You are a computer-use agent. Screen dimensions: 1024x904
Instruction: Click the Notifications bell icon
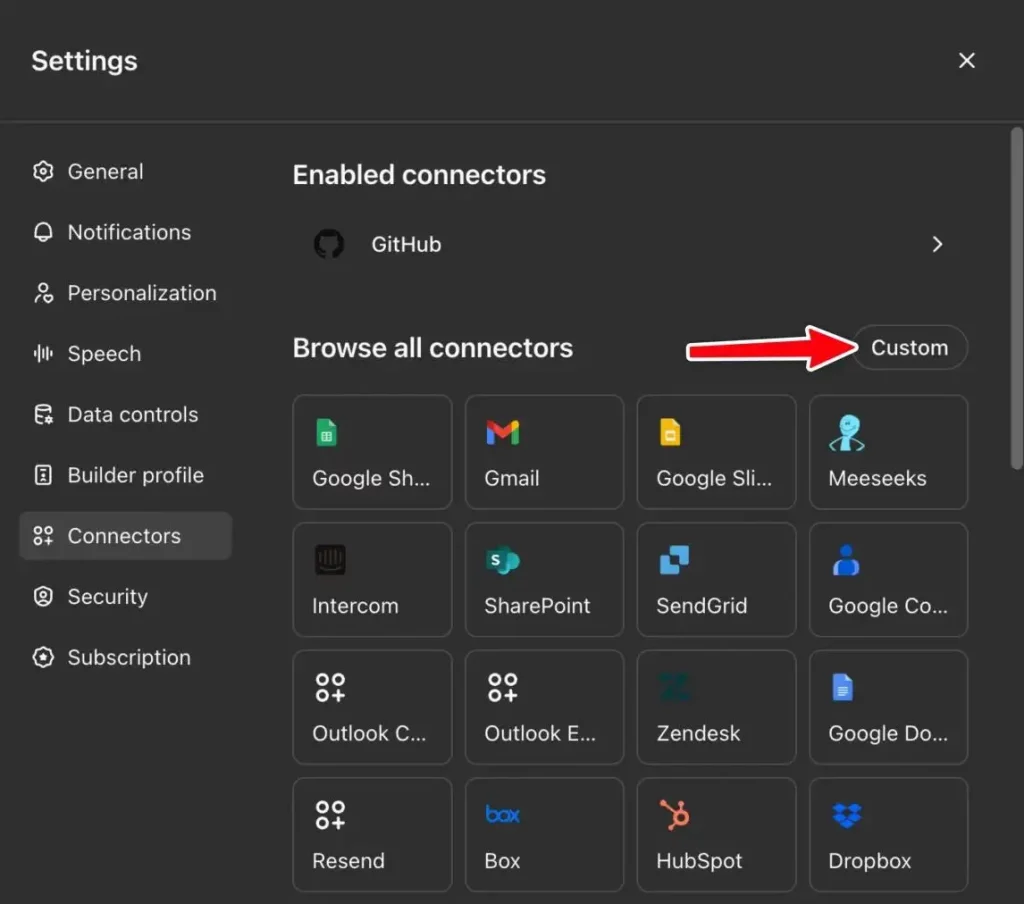tap(43, 232)
